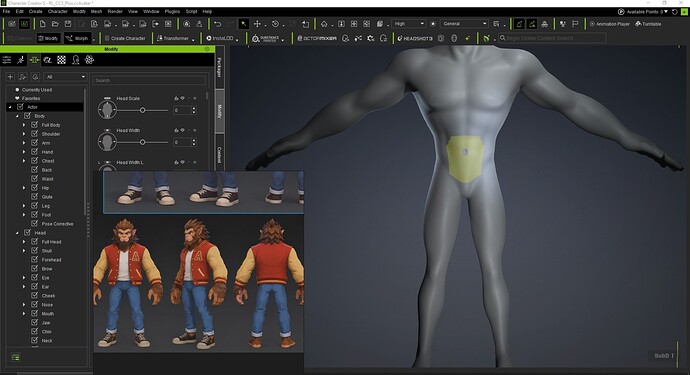Uncheck the Body checkbox
This screenshot has width=690, height=375.
tap(27, 116)
